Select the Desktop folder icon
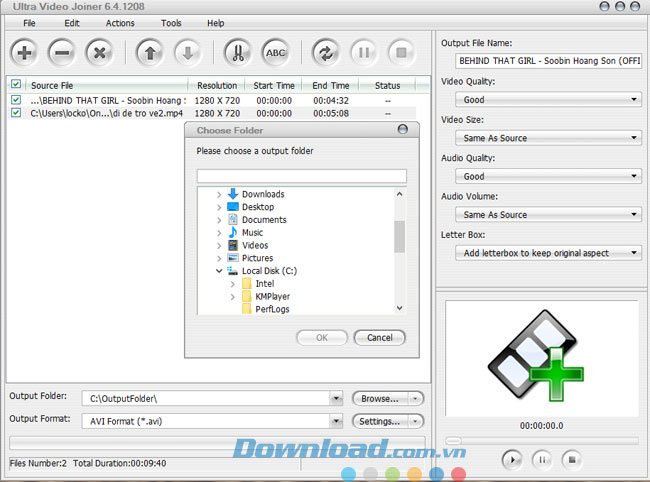The width and height of the screenshot is (650, 482). point(233,206)
